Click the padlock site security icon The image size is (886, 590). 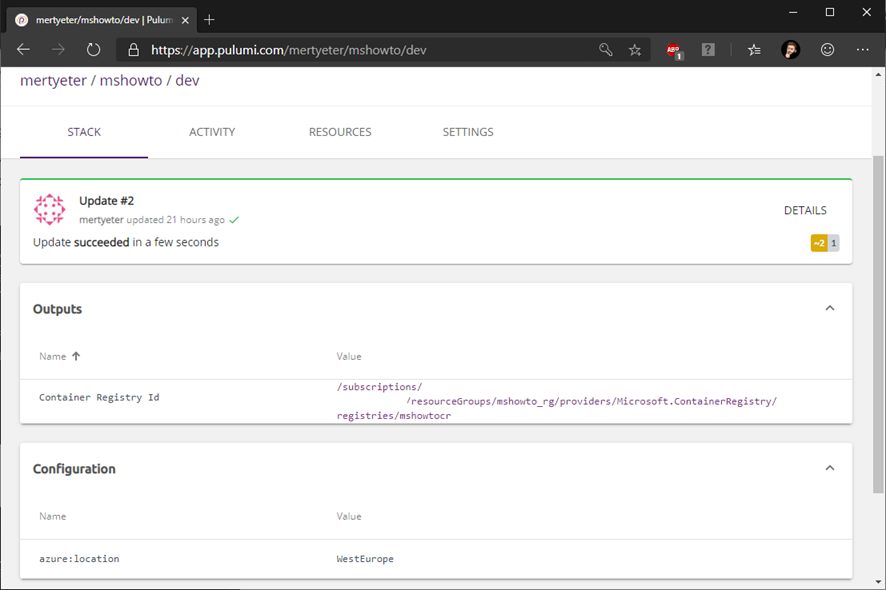coord(133,50)
